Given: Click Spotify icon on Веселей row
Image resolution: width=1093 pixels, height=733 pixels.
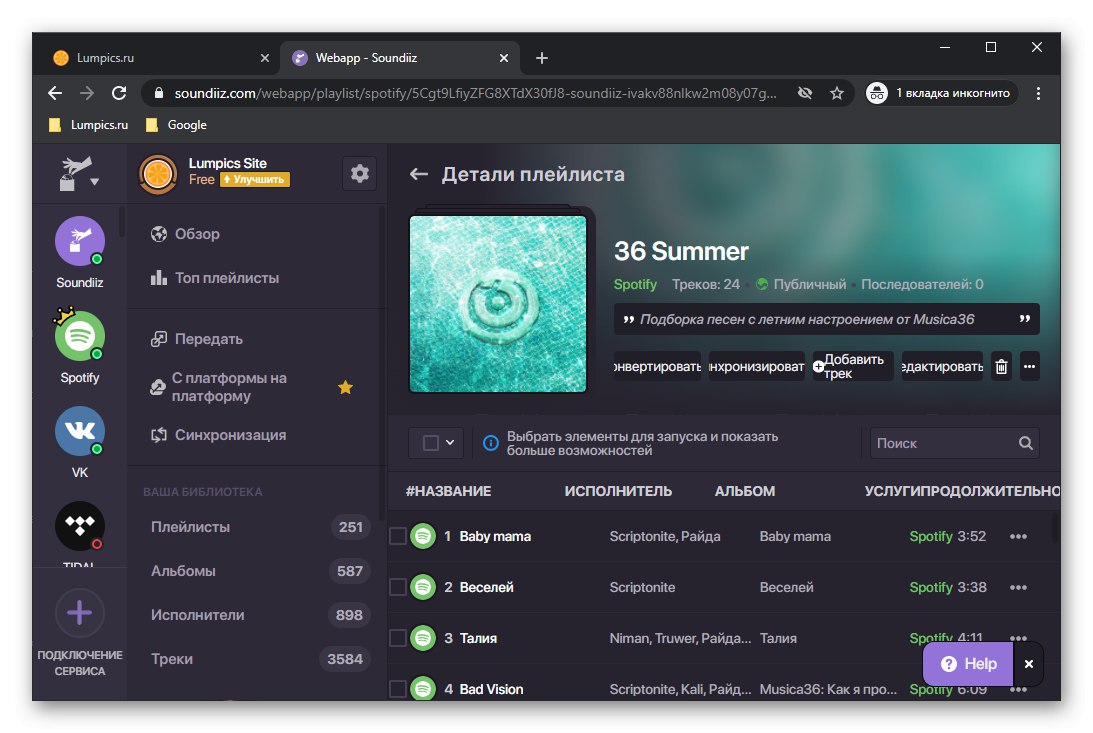Looking at the screenshot, I should (422, 587).
